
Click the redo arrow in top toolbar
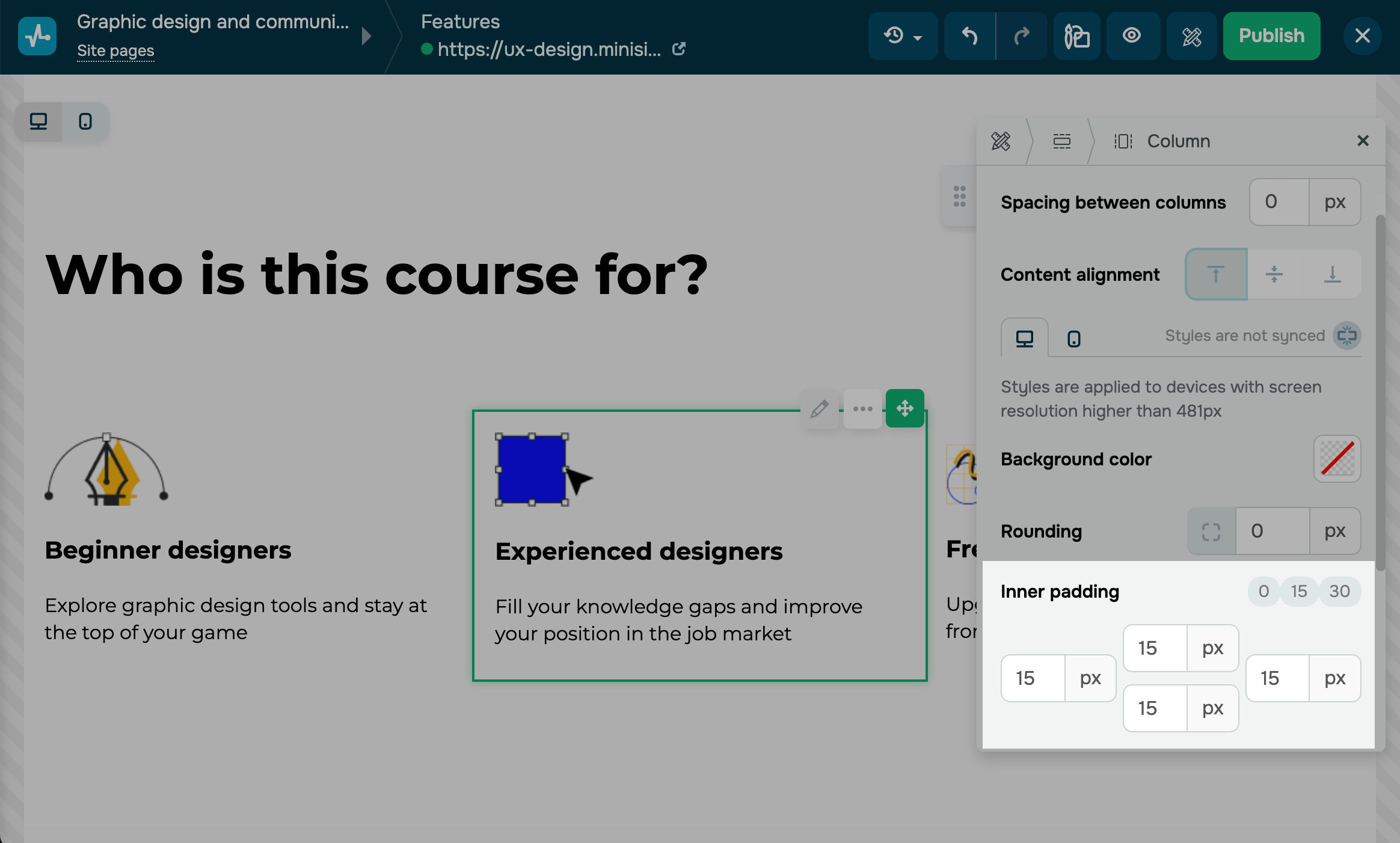coord(1021,36)
